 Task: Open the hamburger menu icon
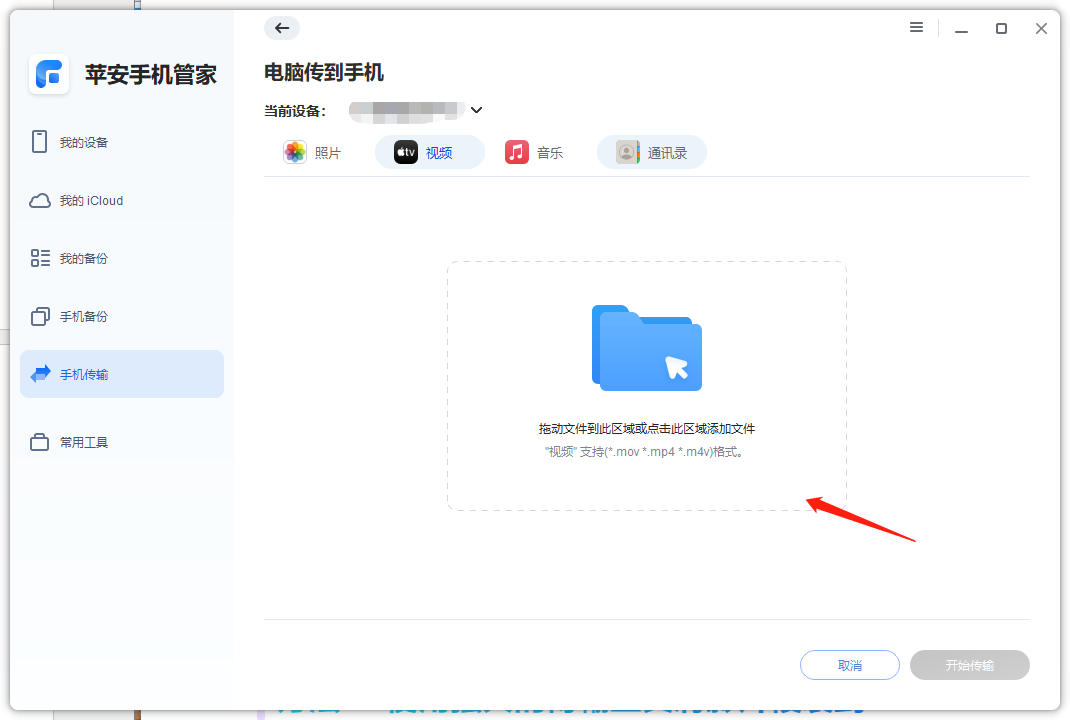tap(916, 28)
